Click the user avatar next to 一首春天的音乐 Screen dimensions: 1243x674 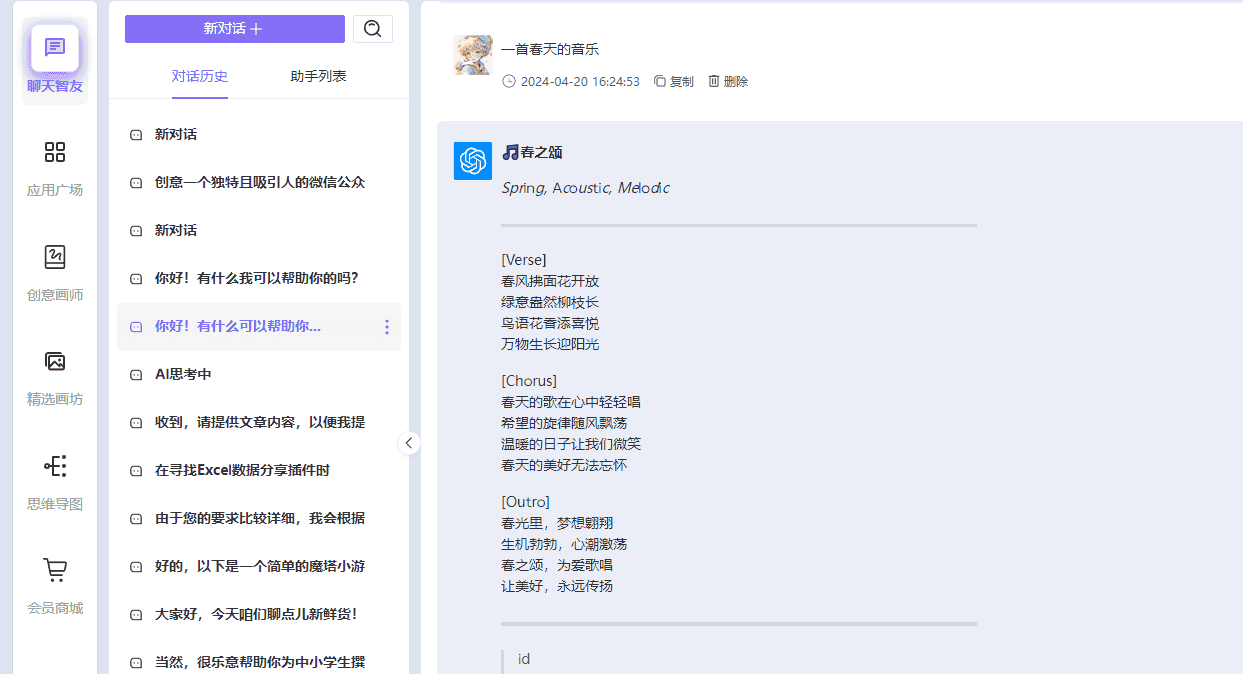click(x=472, y=56)
